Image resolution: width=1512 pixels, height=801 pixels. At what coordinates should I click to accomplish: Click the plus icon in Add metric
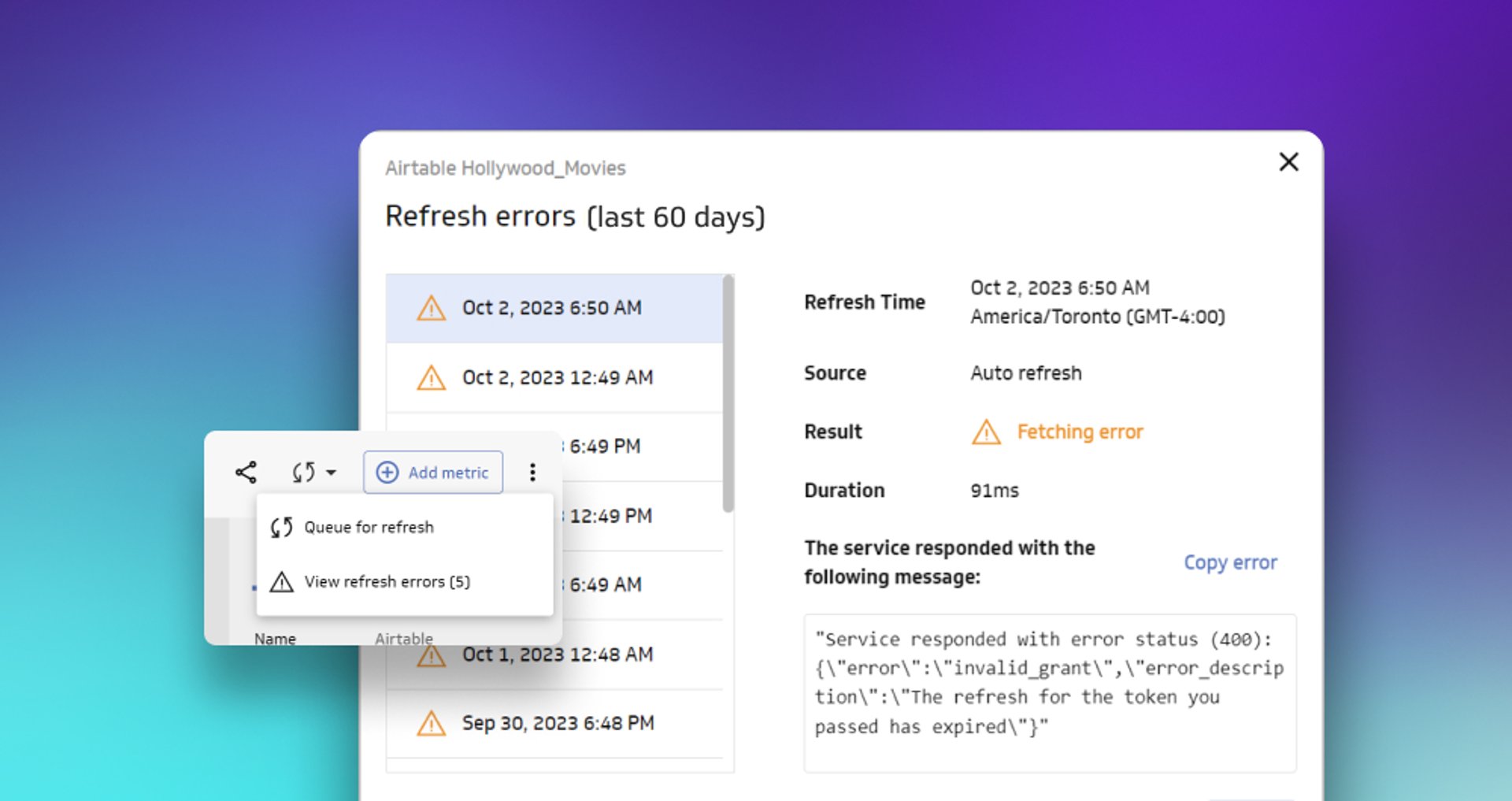click(387, 473)
